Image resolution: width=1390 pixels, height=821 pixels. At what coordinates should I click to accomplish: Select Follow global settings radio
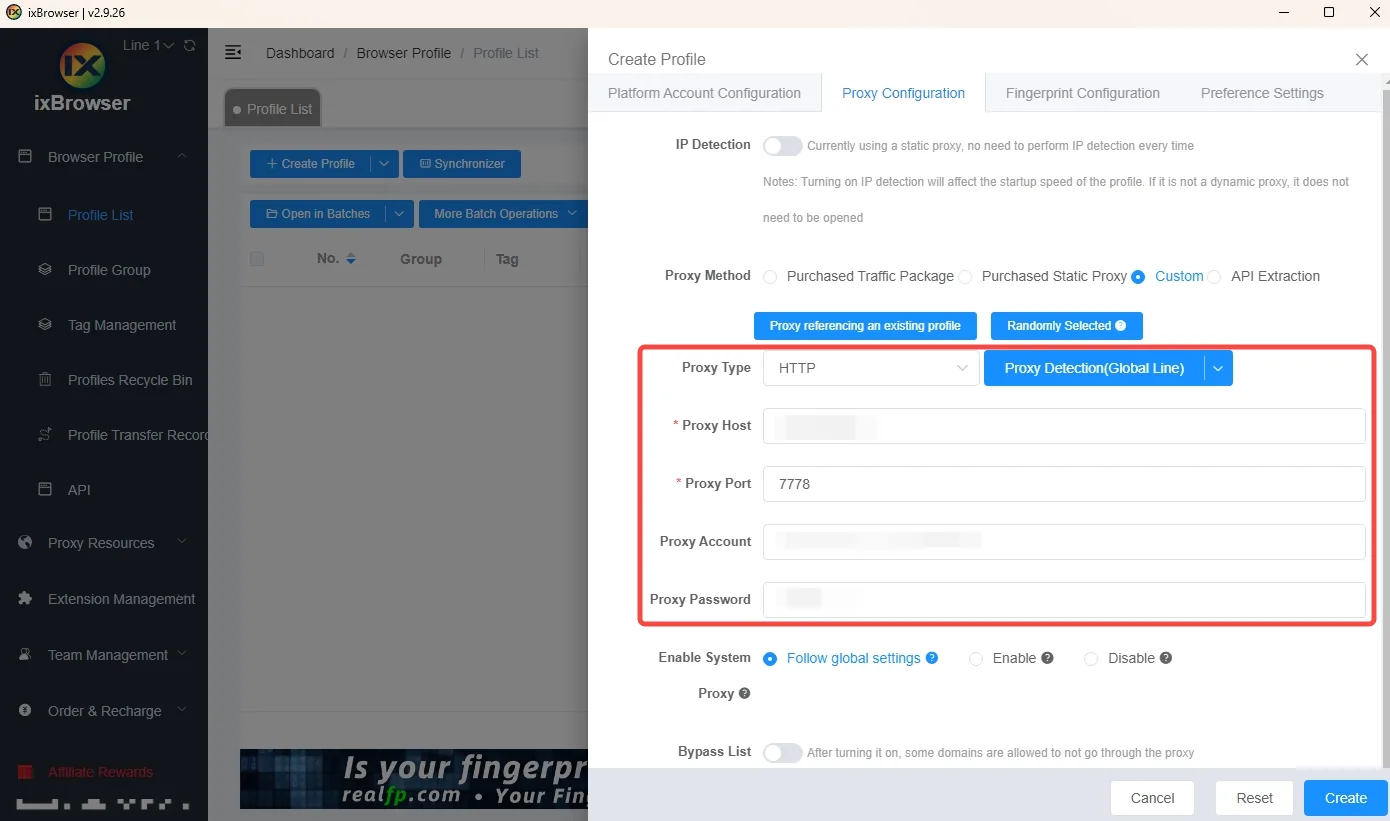pyautogui.click(x=770, y=659)
